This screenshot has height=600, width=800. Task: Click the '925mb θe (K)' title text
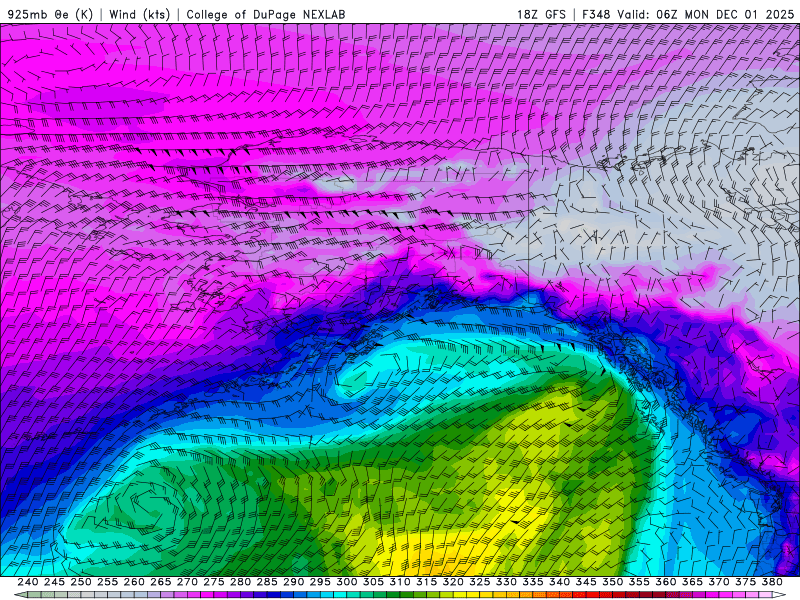(49, 14)
